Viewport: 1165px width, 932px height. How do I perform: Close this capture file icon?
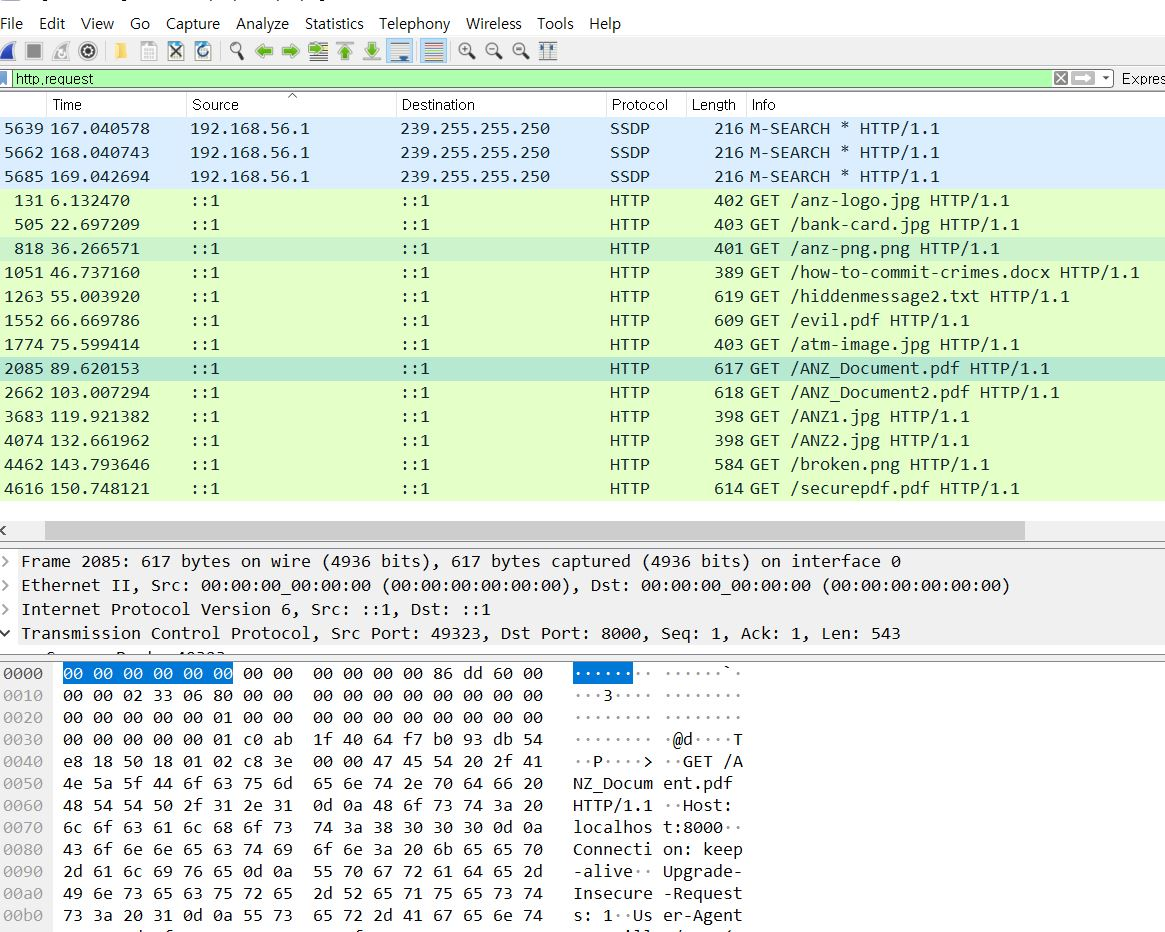(x=175, y=51)
